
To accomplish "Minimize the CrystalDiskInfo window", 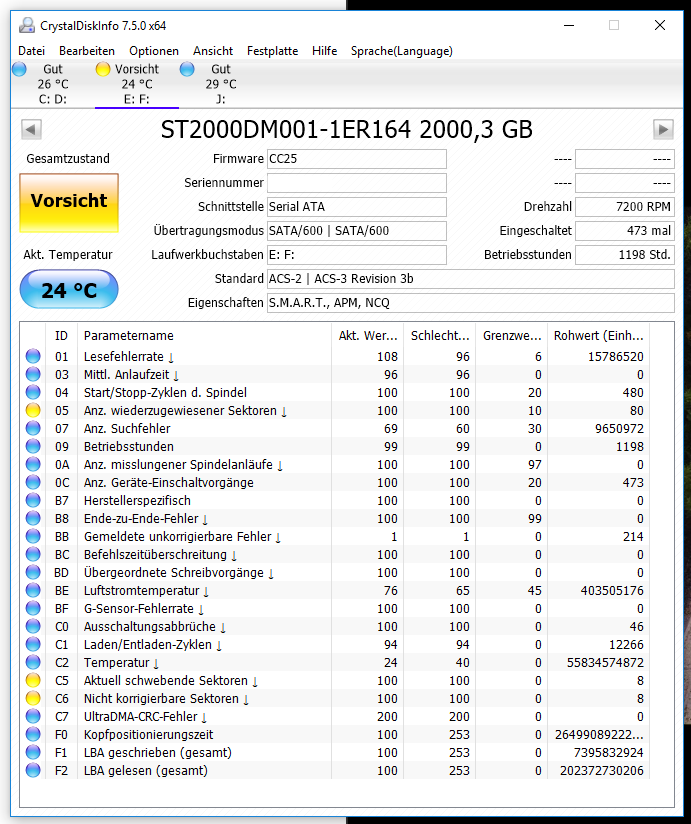I will click(x=569, y=25).
